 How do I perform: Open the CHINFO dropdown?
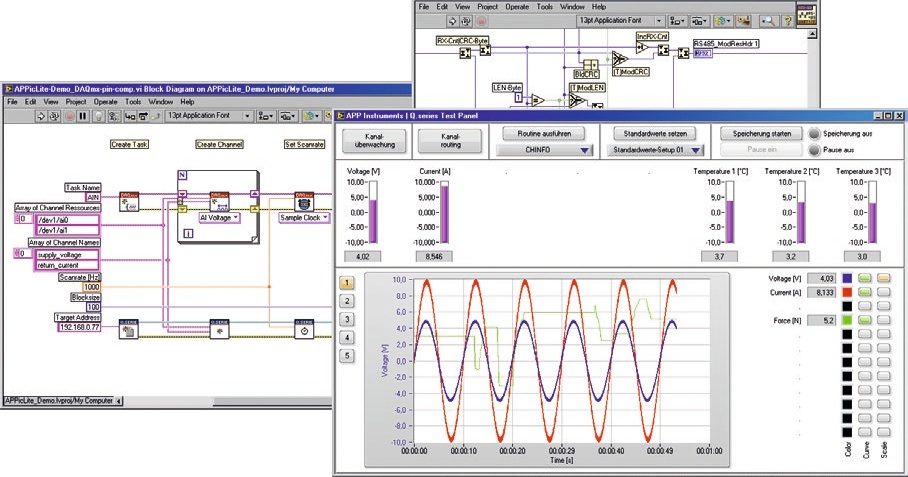pyautogui.click(x=544, y=150)
